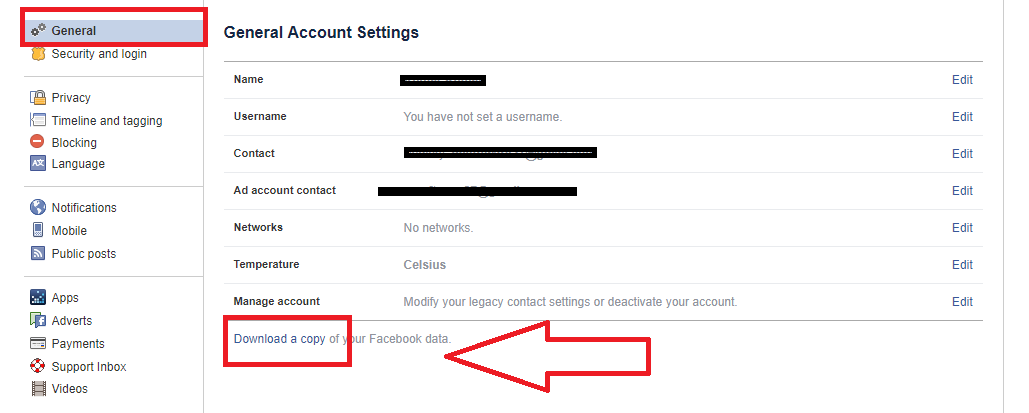Edit the Networks setting

pos(962,228)
